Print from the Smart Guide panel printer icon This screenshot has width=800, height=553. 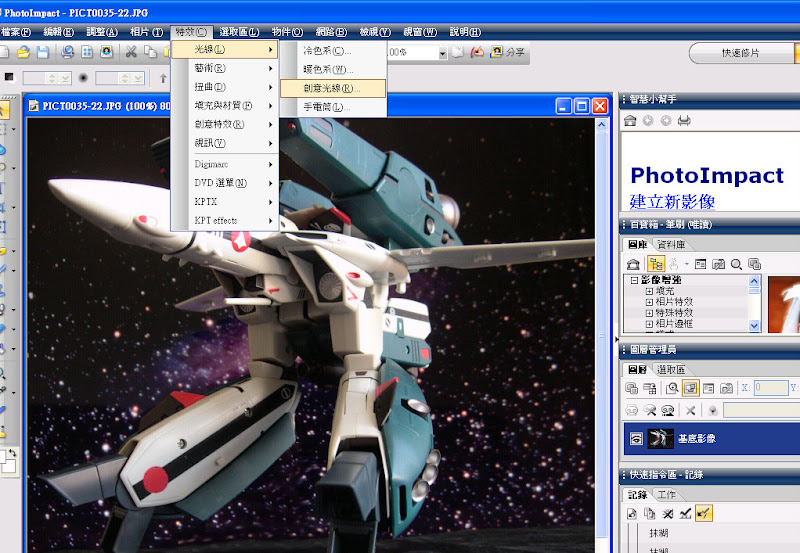click(x=684, y=120)
